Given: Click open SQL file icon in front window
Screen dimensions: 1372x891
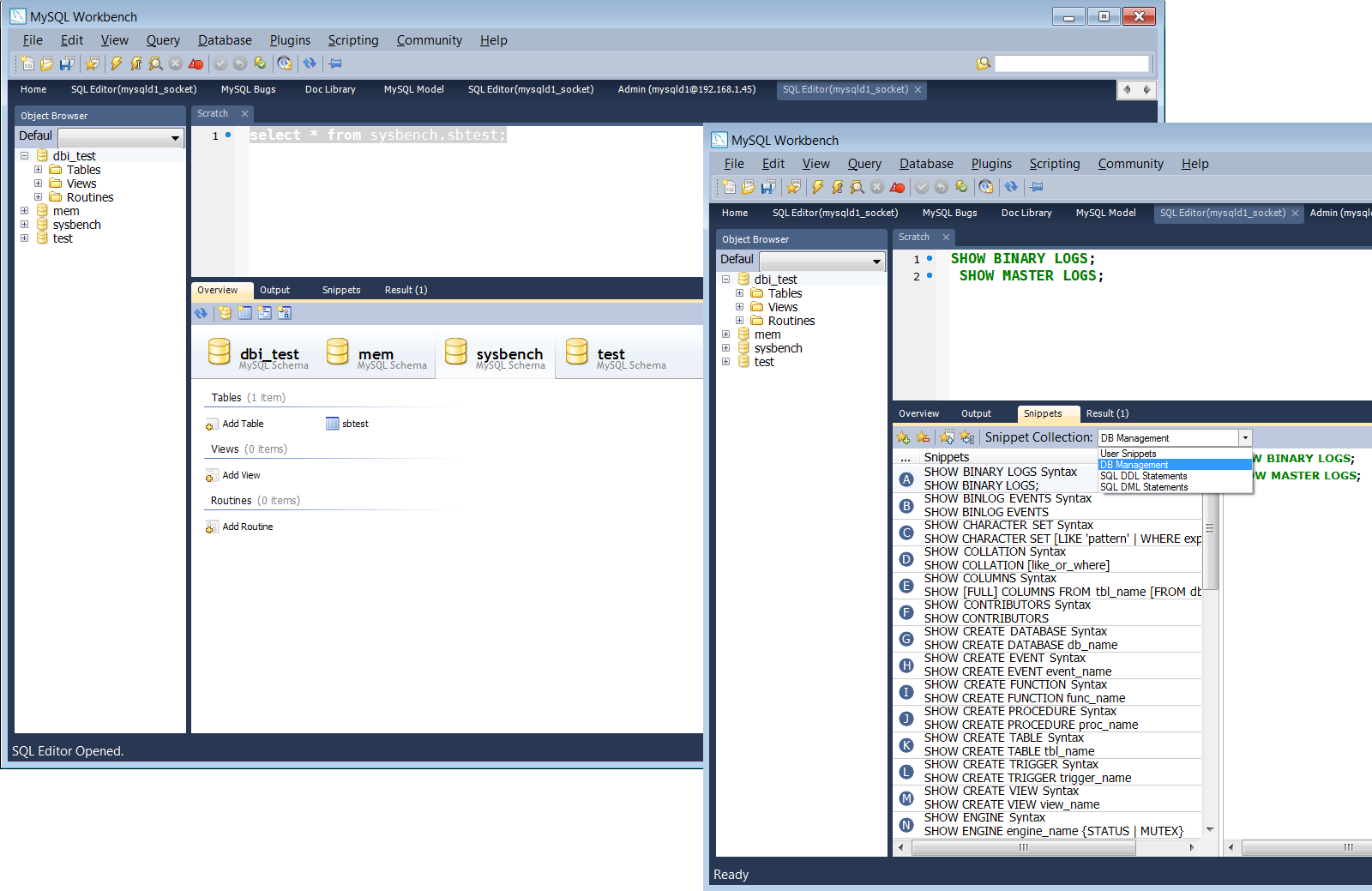Looking at the screenshot, I should click(x=749, y=187).
